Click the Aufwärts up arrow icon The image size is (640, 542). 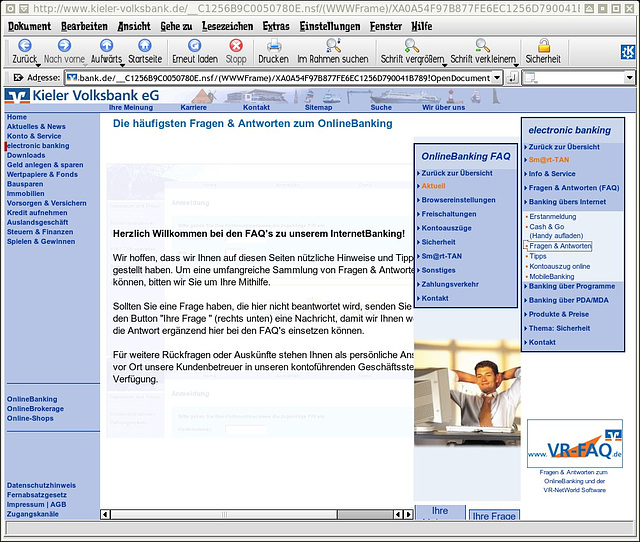tap(106, 46)
